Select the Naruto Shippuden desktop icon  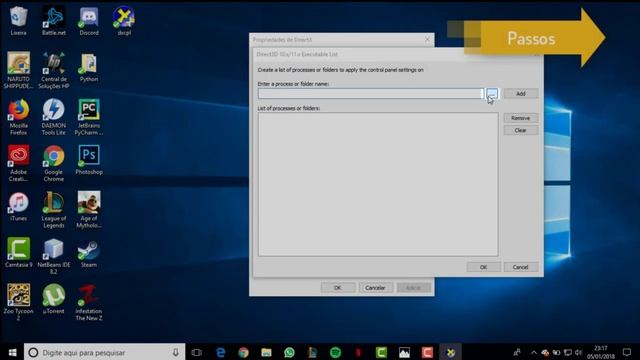click(18, 71)
